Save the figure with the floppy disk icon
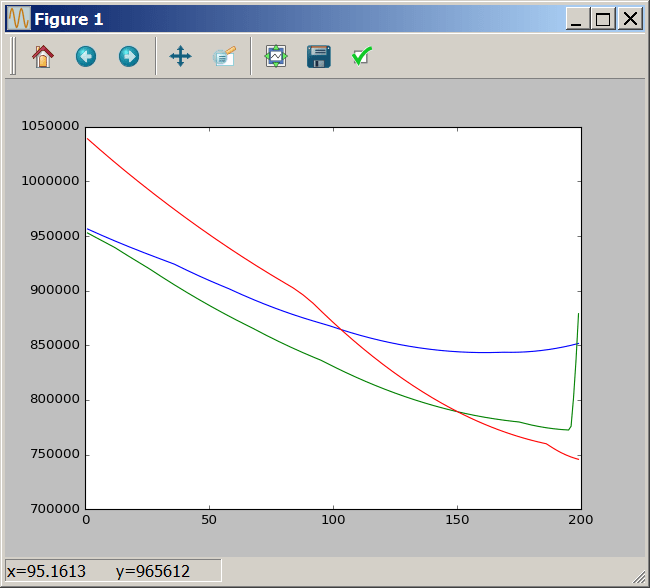The height and width of the screenshot is (588, 650). [319, 56]
